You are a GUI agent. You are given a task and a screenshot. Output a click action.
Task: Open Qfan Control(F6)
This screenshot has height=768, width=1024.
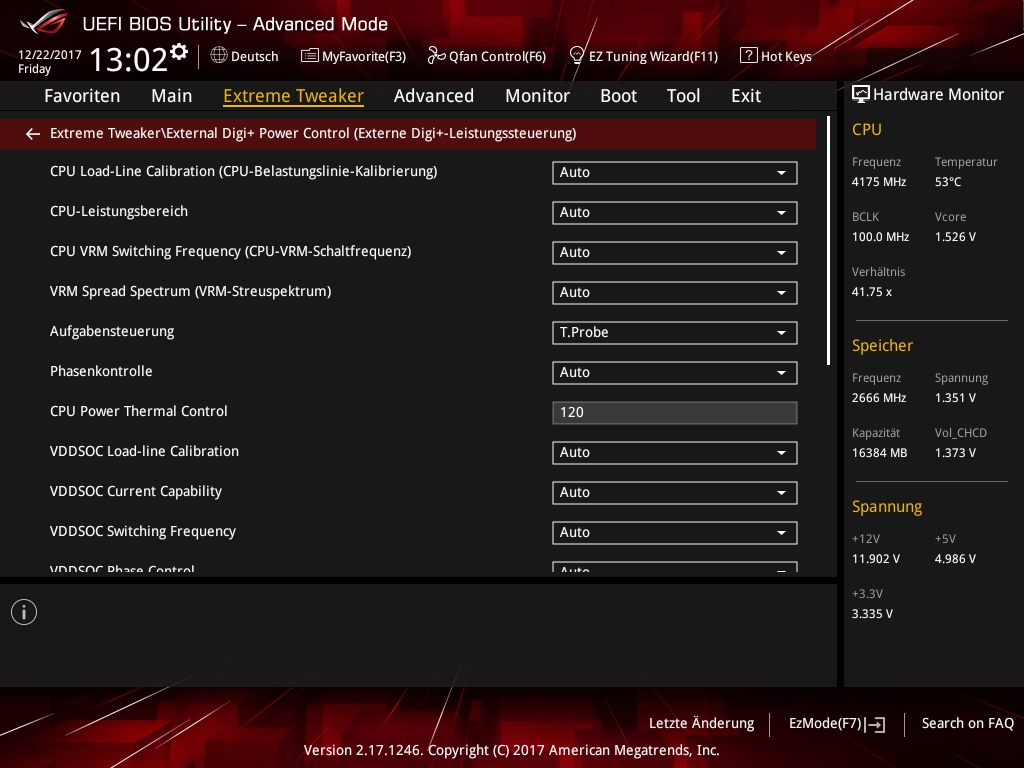click(x=487, y=56)
